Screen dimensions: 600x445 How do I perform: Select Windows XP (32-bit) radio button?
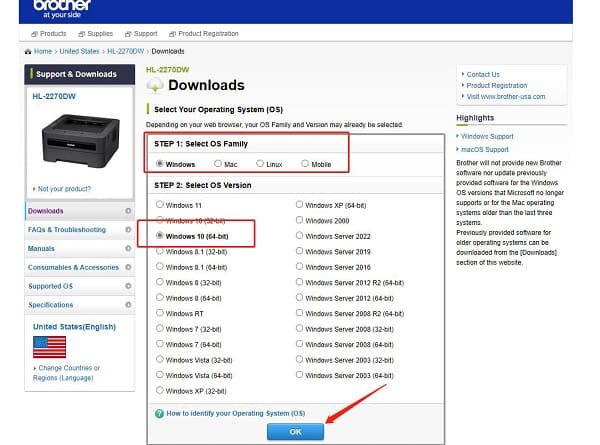[160, 390]
